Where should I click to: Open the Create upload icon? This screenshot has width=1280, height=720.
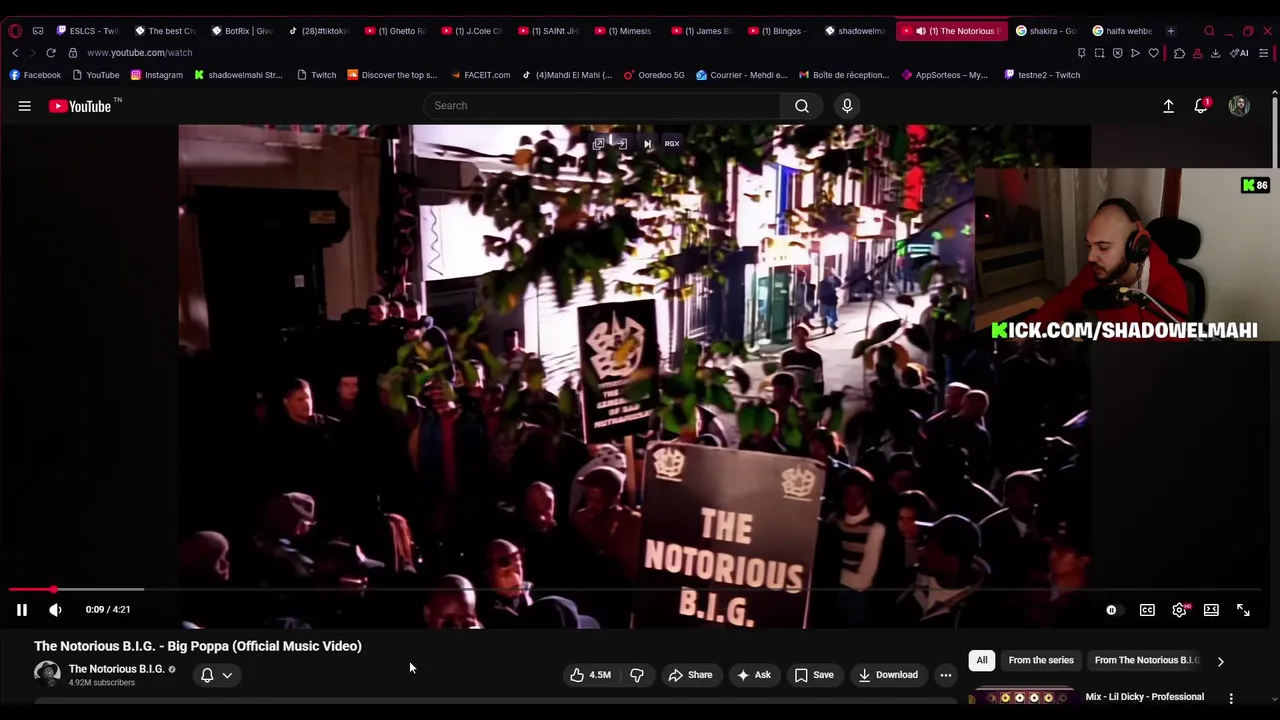[x=1168, y=106]
